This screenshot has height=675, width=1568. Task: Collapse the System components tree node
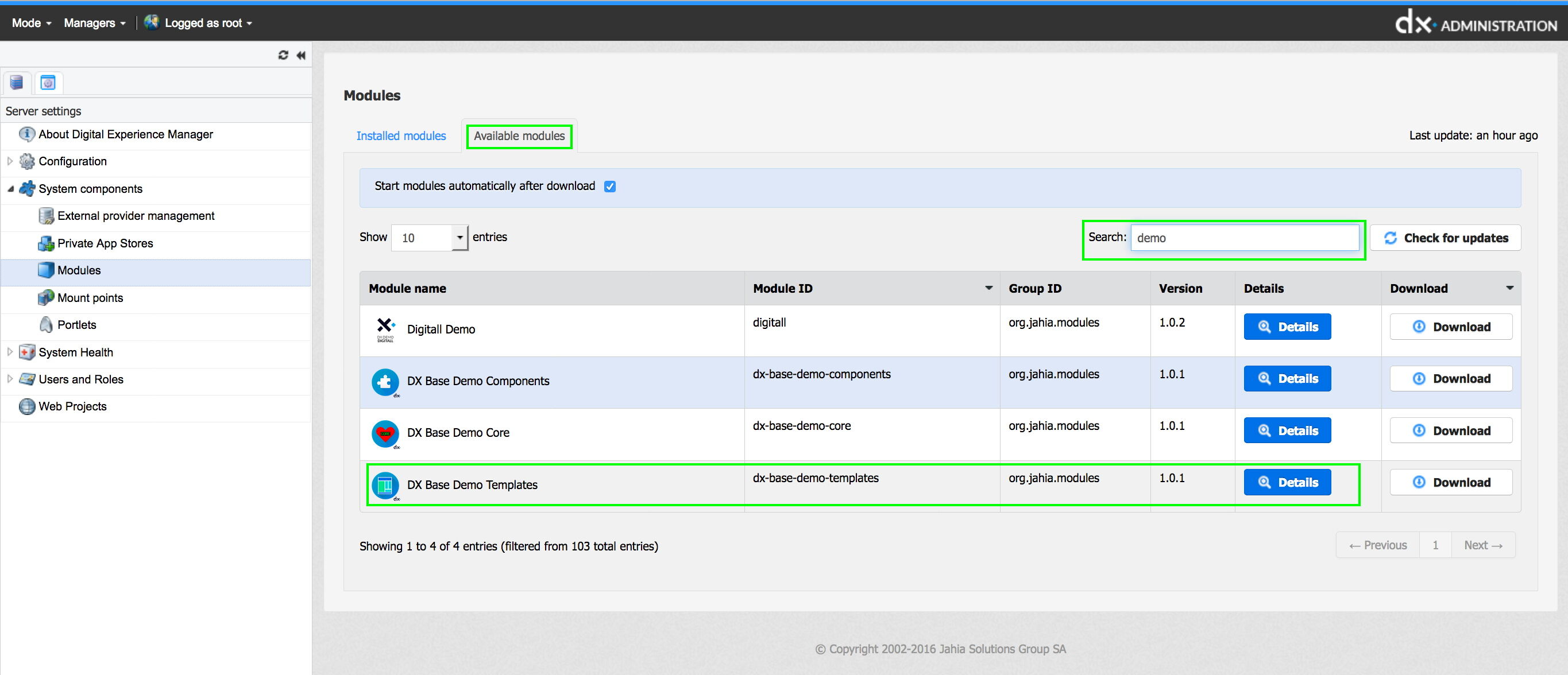click(10, 188)
